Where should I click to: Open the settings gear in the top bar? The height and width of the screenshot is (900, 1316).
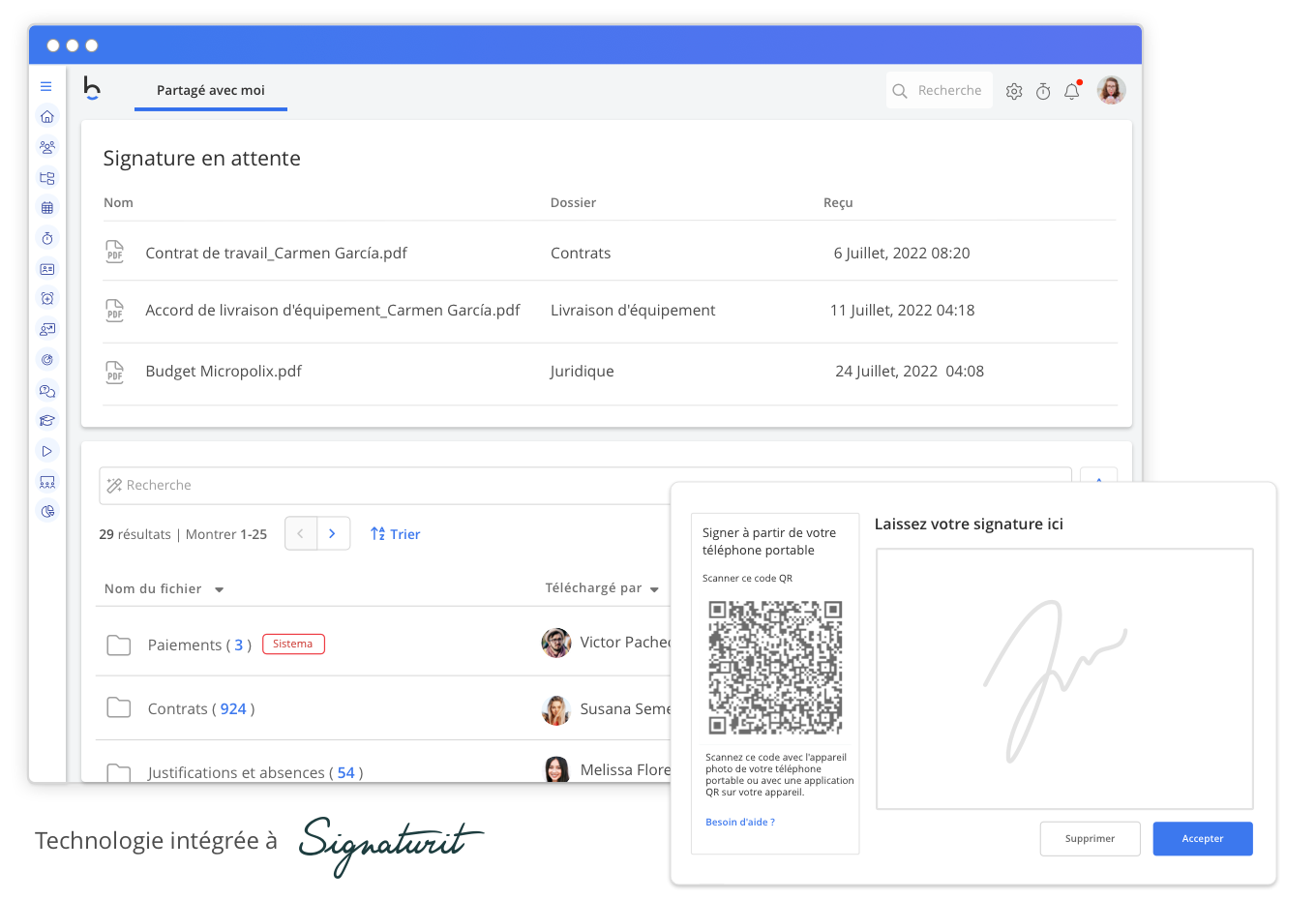(1013, 91)
